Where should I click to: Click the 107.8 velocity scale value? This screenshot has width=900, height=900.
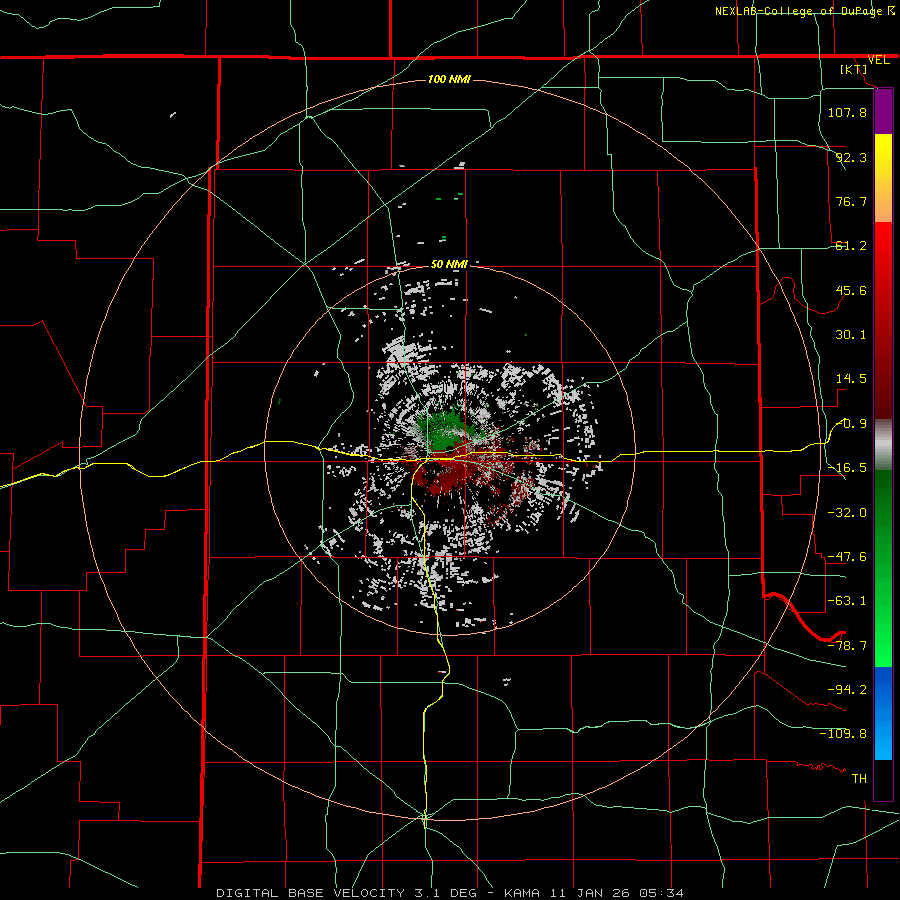click(x=847, y=112)
